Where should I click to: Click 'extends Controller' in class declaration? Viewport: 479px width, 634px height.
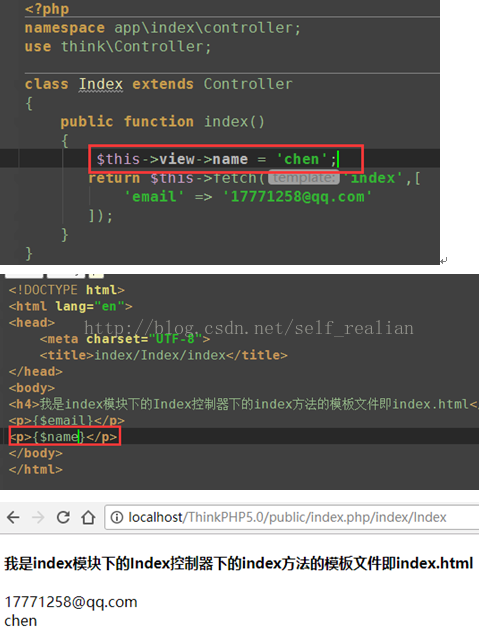[x=212, y=84]
